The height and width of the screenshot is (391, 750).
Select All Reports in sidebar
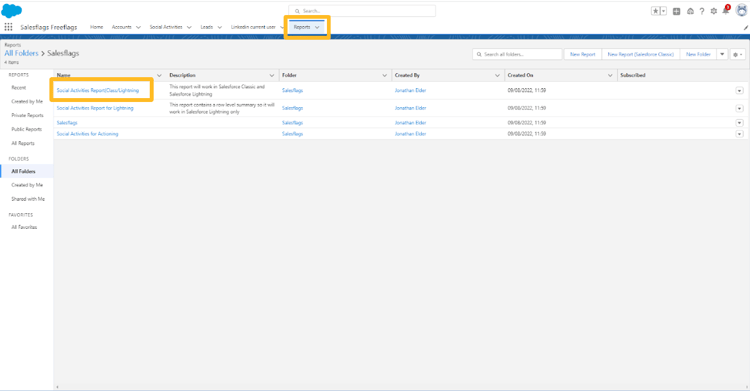23,143
